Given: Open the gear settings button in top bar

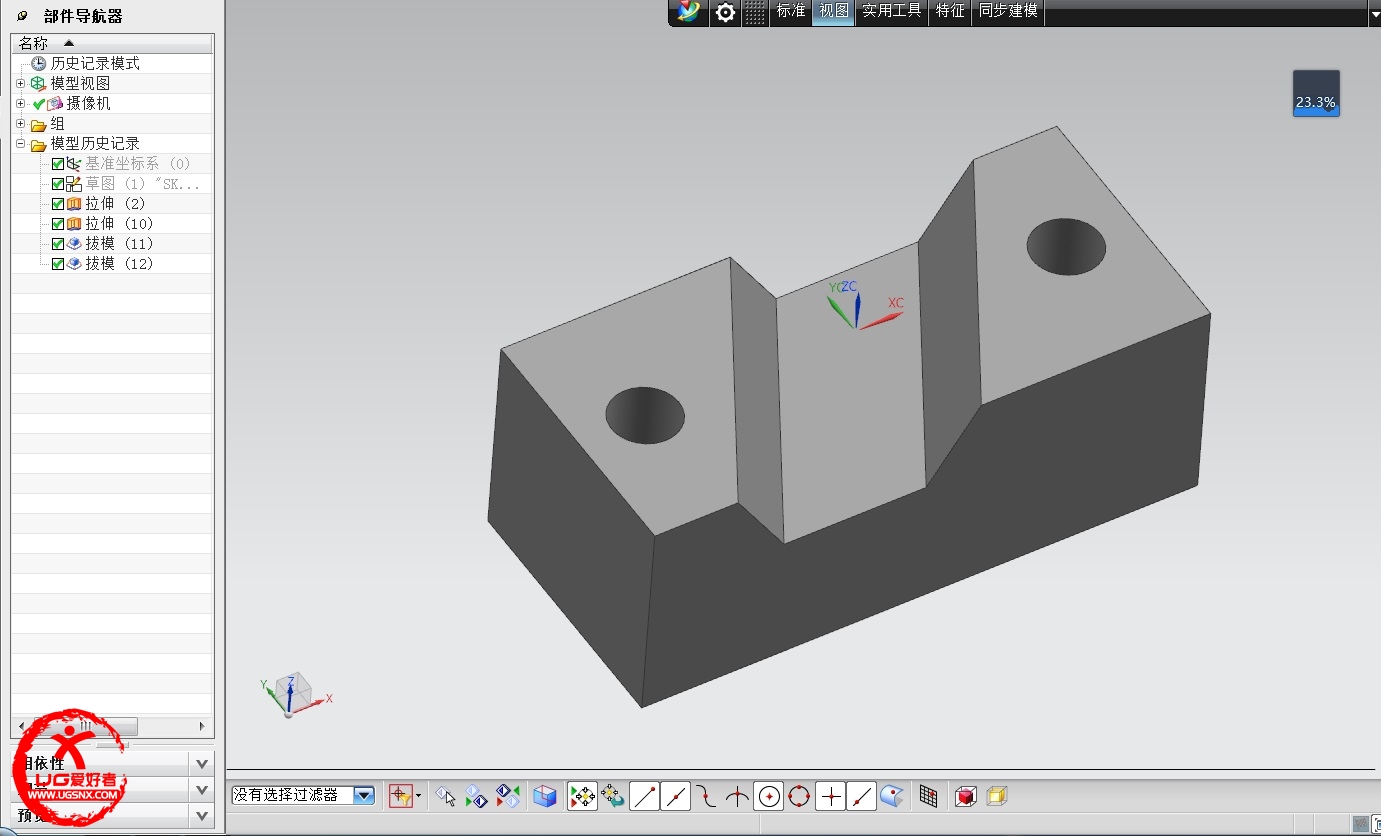Looking at the screenshot, I should (x=725, y=12).
